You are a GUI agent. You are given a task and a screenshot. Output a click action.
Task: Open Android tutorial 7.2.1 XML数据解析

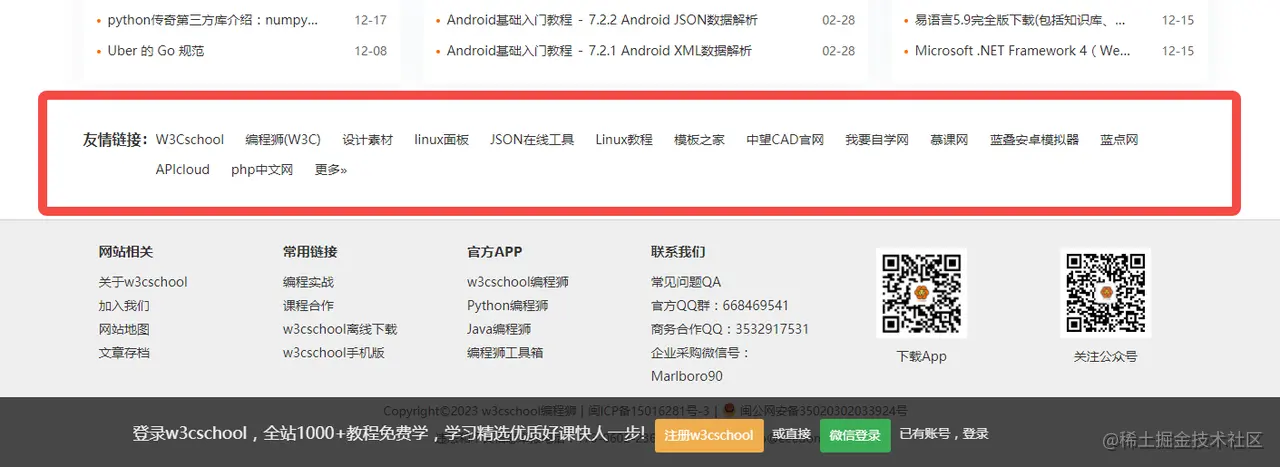599,51
